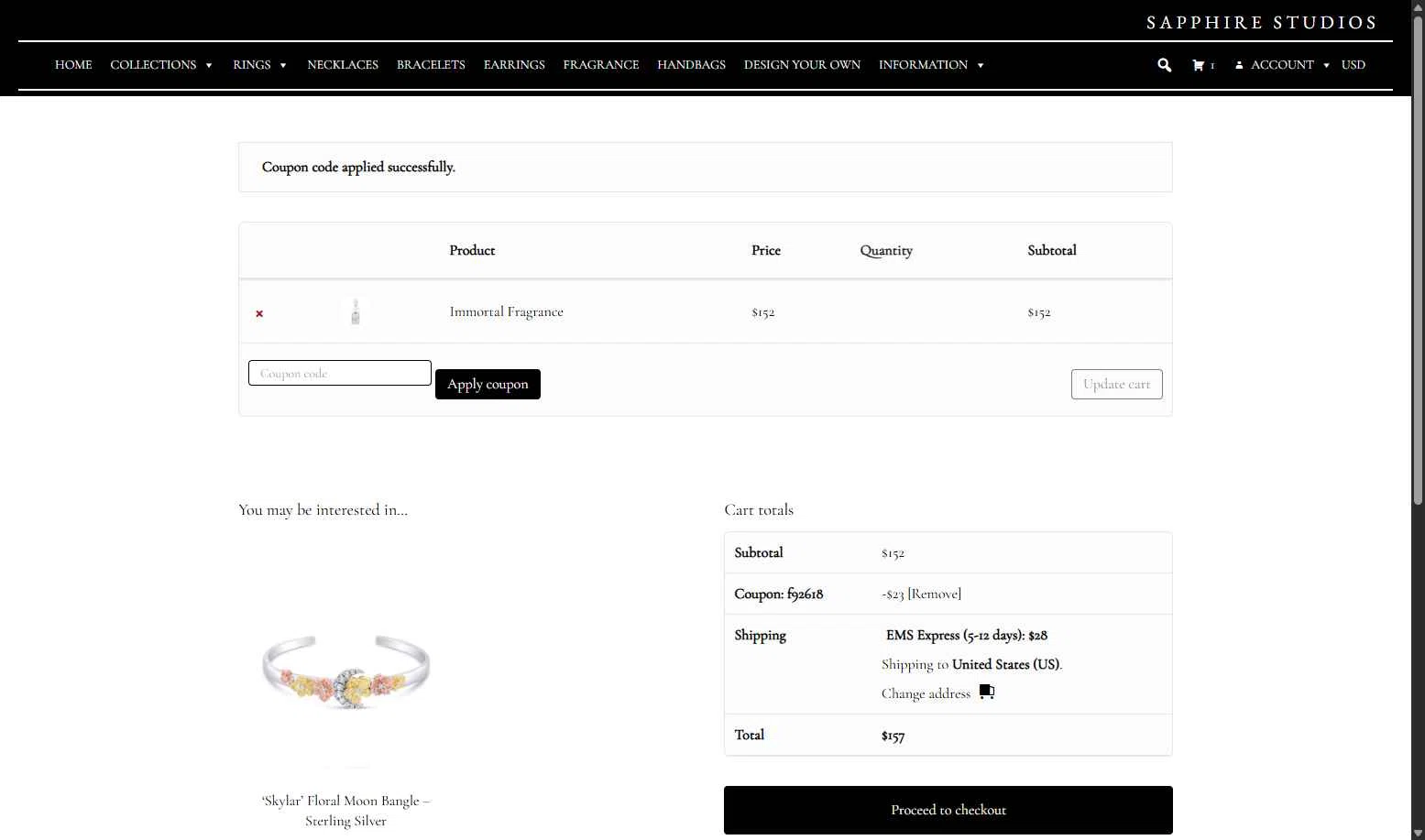Open the search magnifier icon

[1164, 65]
